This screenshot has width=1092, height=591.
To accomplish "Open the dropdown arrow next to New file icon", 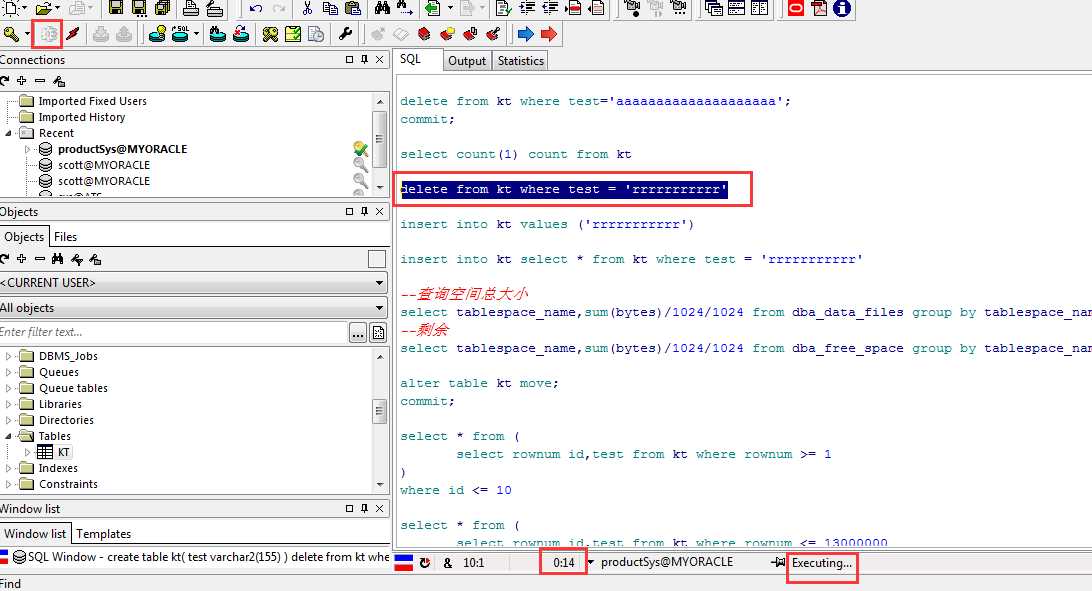I will pyautogui.click(x=24, y=8).
